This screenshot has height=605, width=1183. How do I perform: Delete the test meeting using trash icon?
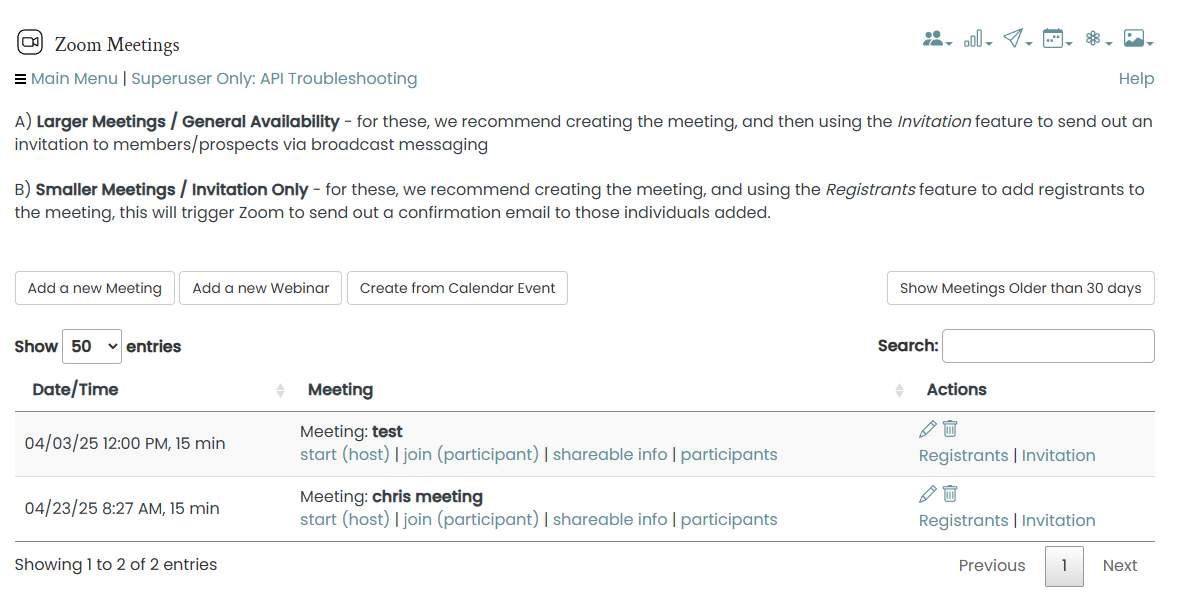[950, 428]
